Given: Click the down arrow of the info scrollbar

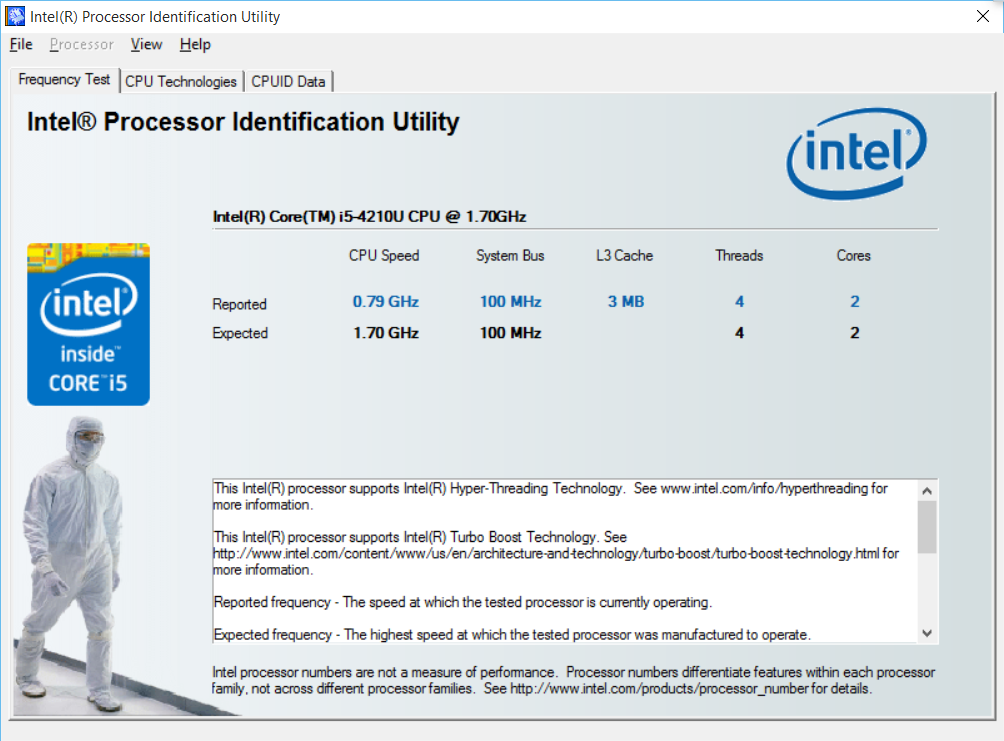Looking at the screenshot, I should pos(927,633).
